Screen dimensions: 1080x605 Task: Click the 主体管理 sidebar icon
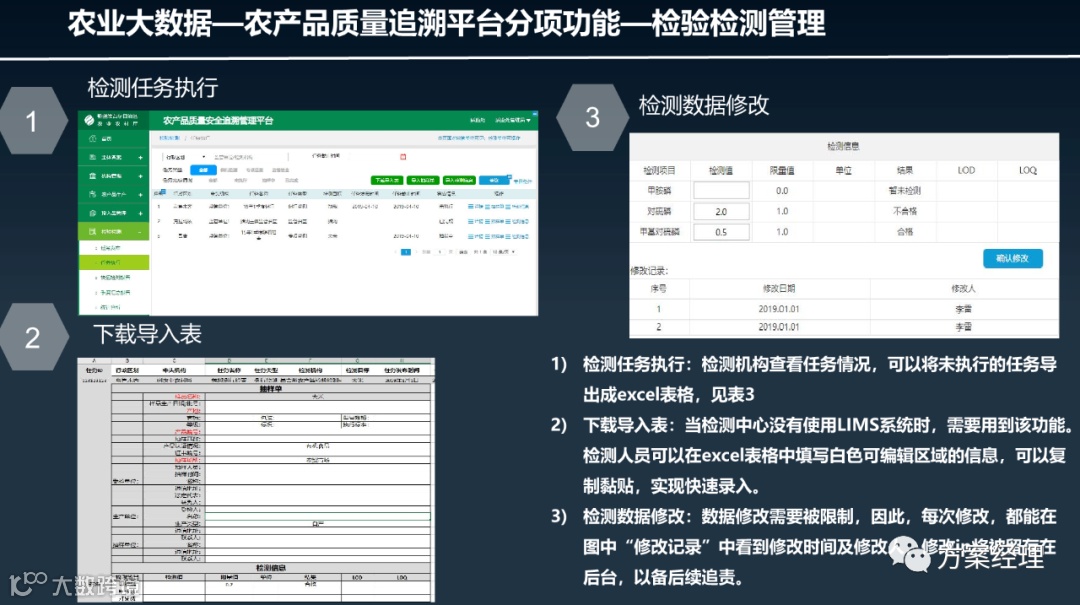click(92, 158)
